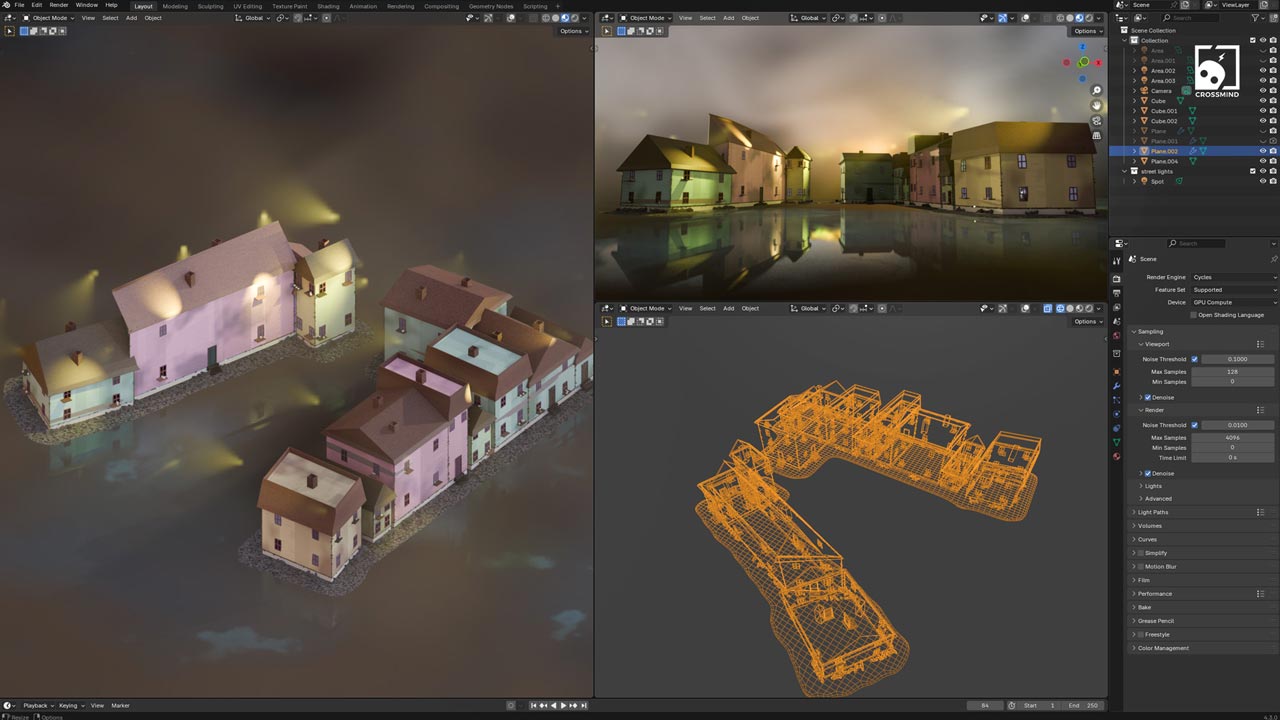Open the Render Engine dropdown showing Cycles

pyautogui.click(x=1233, y=277)
